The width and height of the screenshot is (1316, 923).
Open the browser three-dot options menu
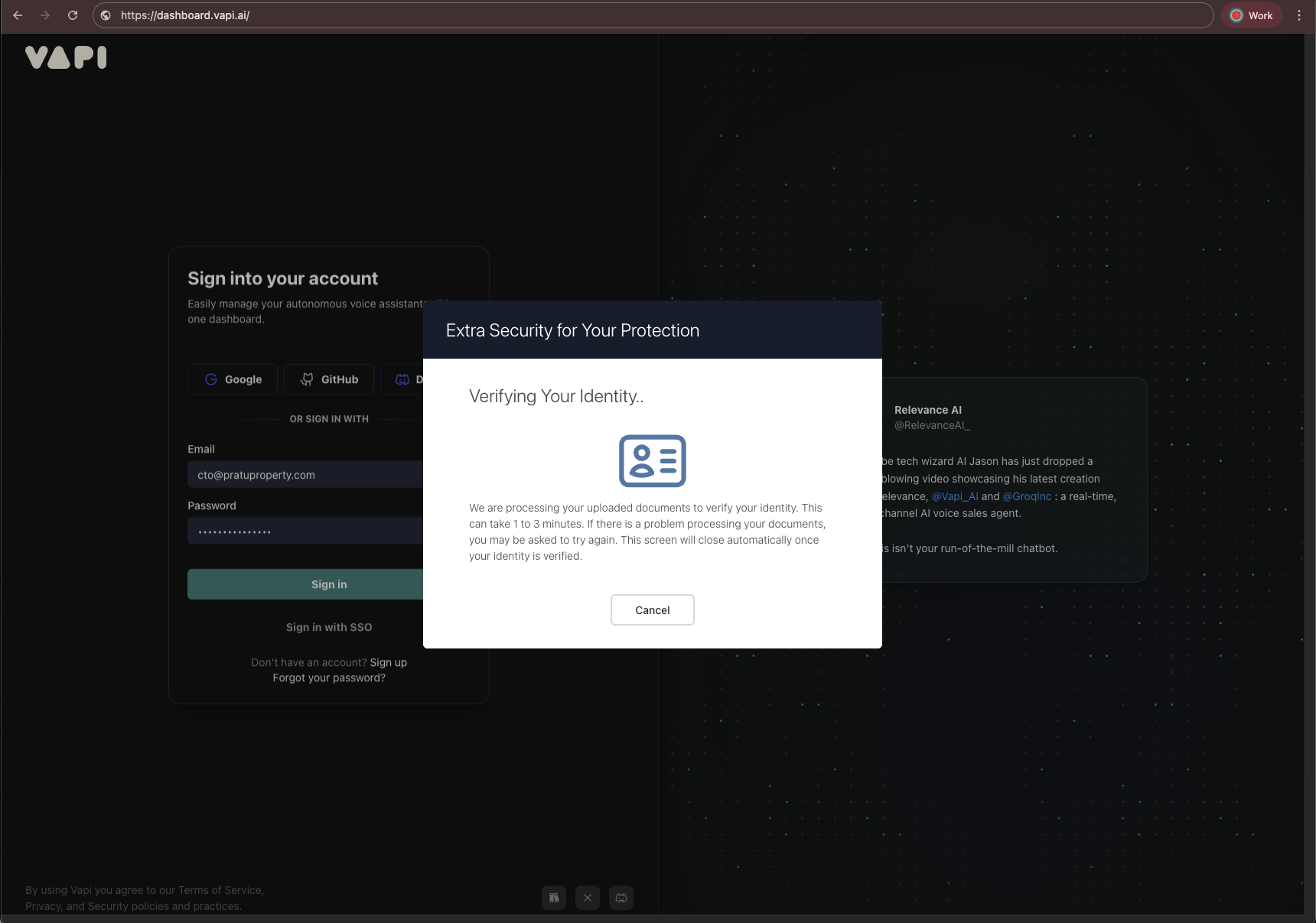coord(1298,15)
